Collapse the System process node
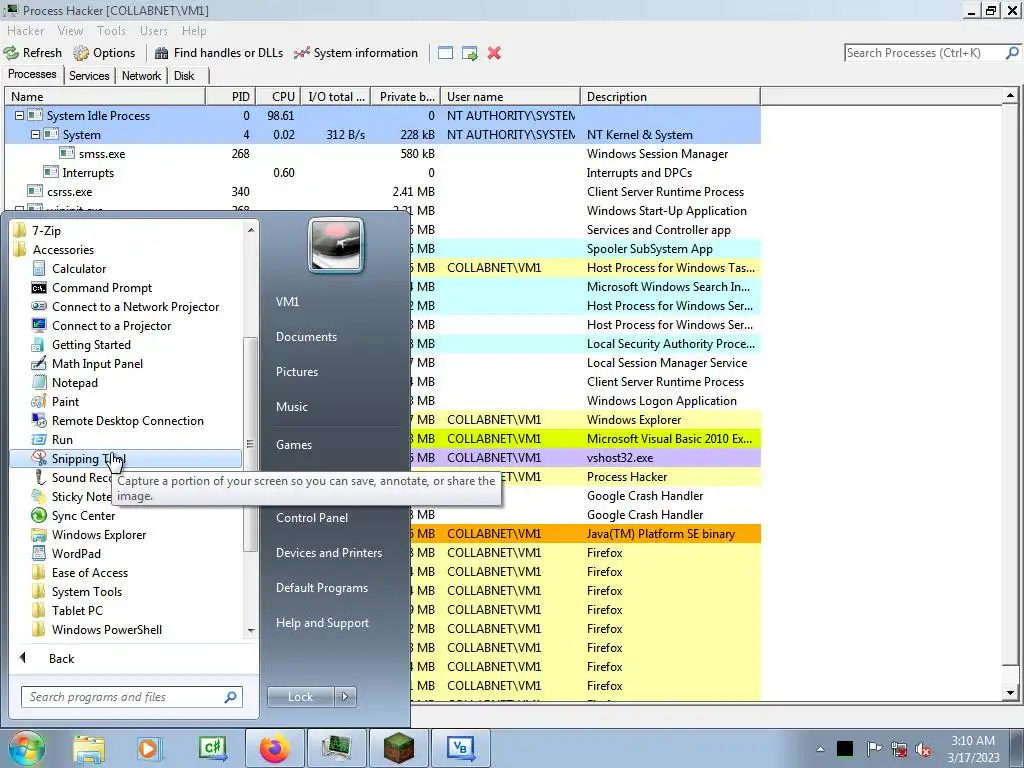The image size is (1024, 768). (35, 135)
